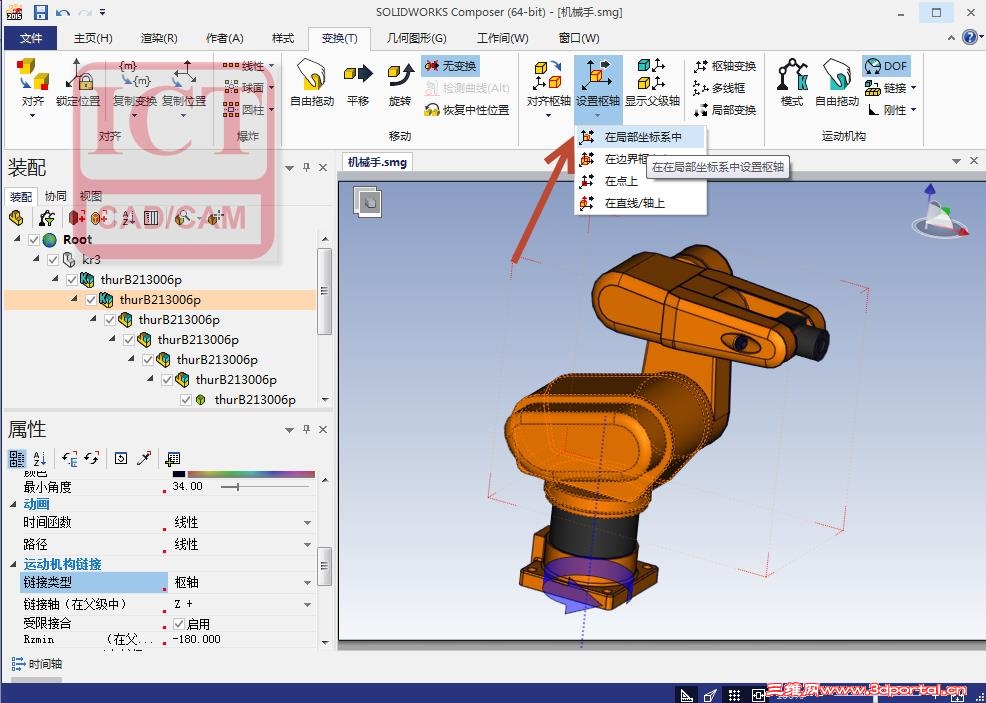Collapse the kr3 tree node
The image size is (986, 703).
click(x=36, y=258)
